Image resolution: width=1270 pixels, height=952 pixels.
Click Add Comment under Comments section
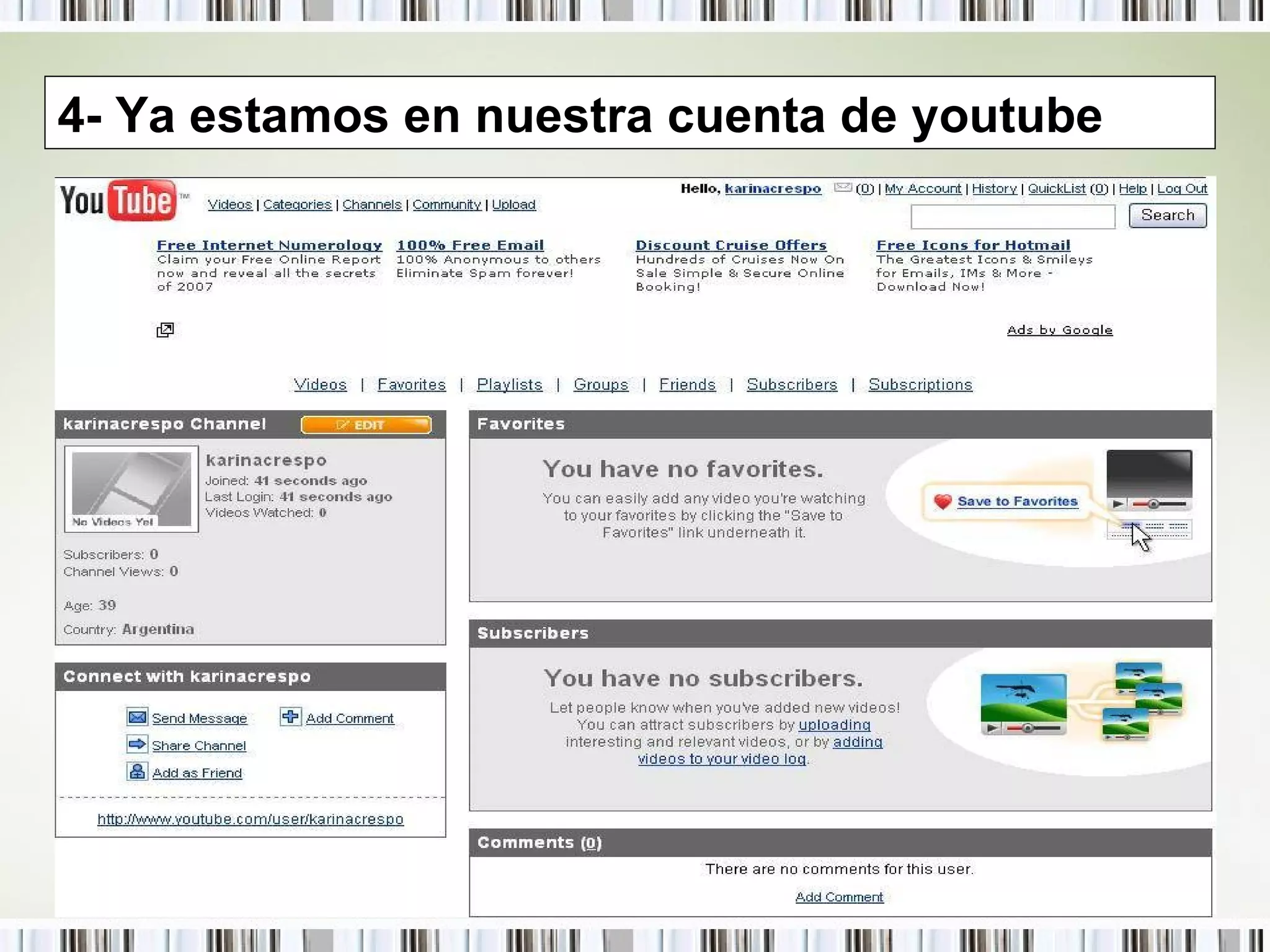pos(839,897)
